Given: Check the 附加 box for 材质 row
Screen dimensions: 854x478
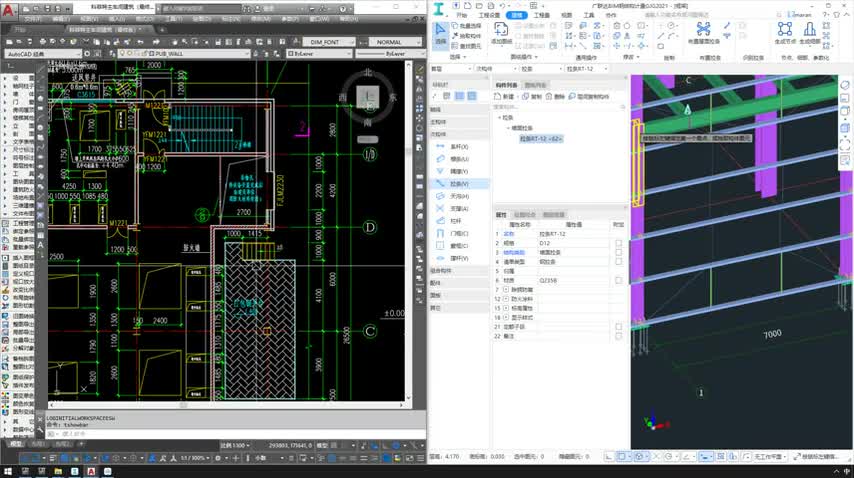Looking at the screenshot, I should (x=618, y=280).
